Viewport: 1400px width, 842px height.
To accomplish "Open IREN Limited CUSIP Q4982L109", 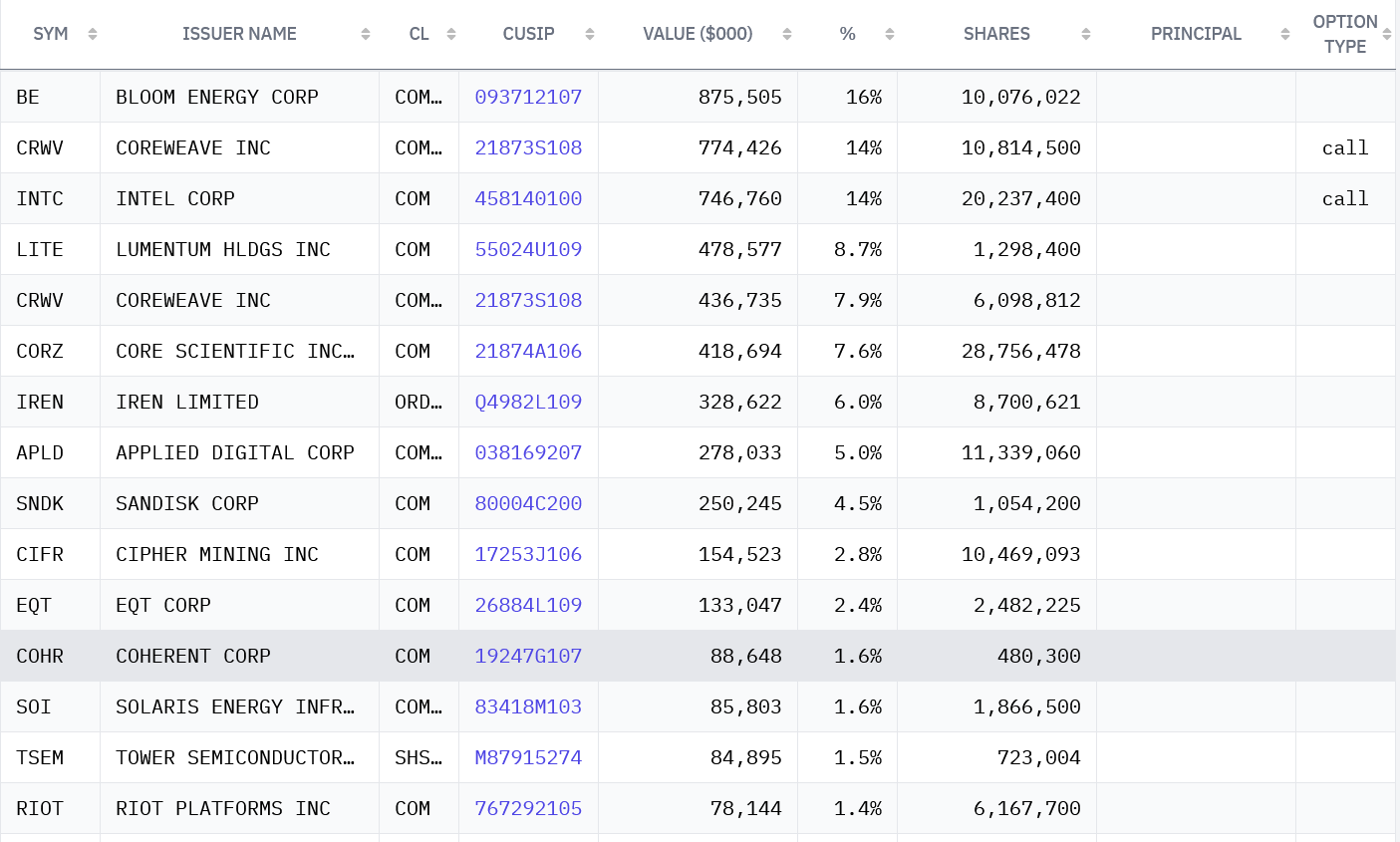I will [x=528, y=402].
